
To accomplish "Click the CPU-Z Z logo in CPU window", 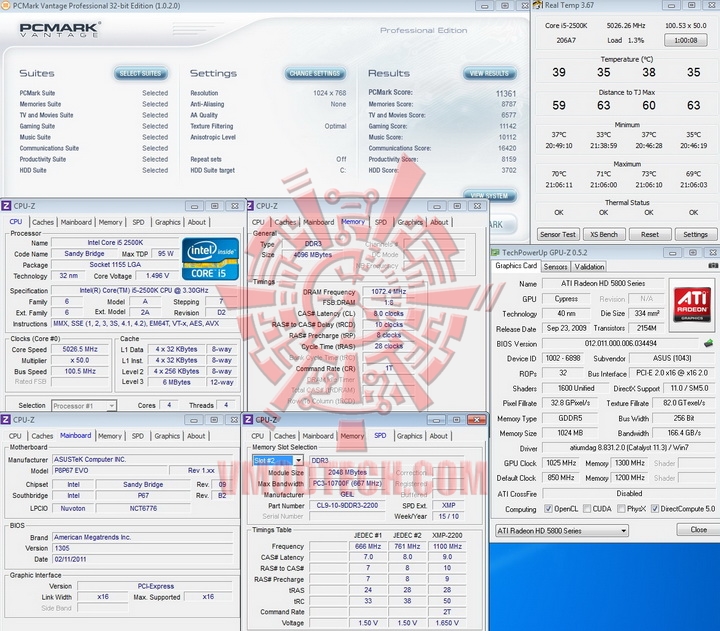I will coord(6,206).
